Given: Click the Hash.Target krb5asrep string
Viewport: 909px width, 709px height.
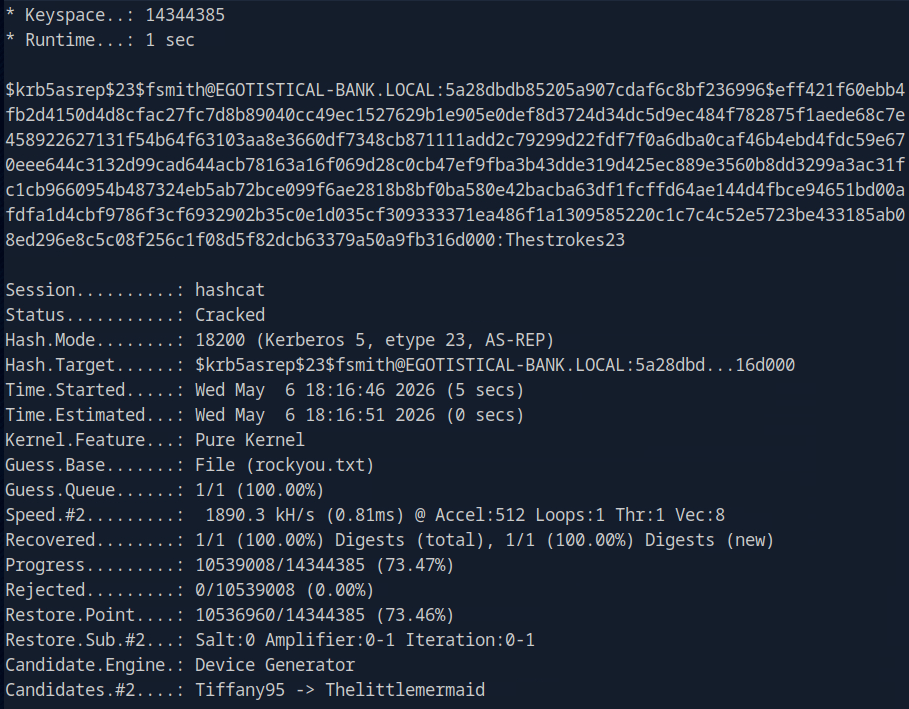Looking at the screenshot, I should (495, 365).
